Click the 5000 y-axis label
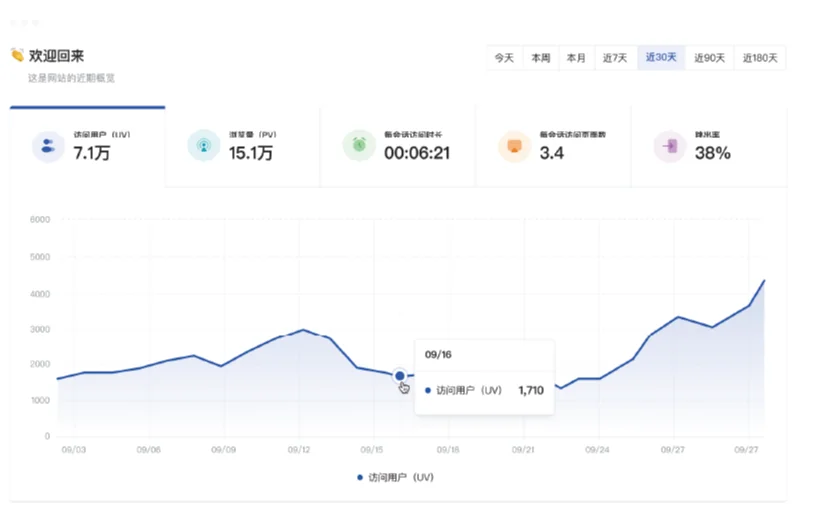 coord(40,257)
